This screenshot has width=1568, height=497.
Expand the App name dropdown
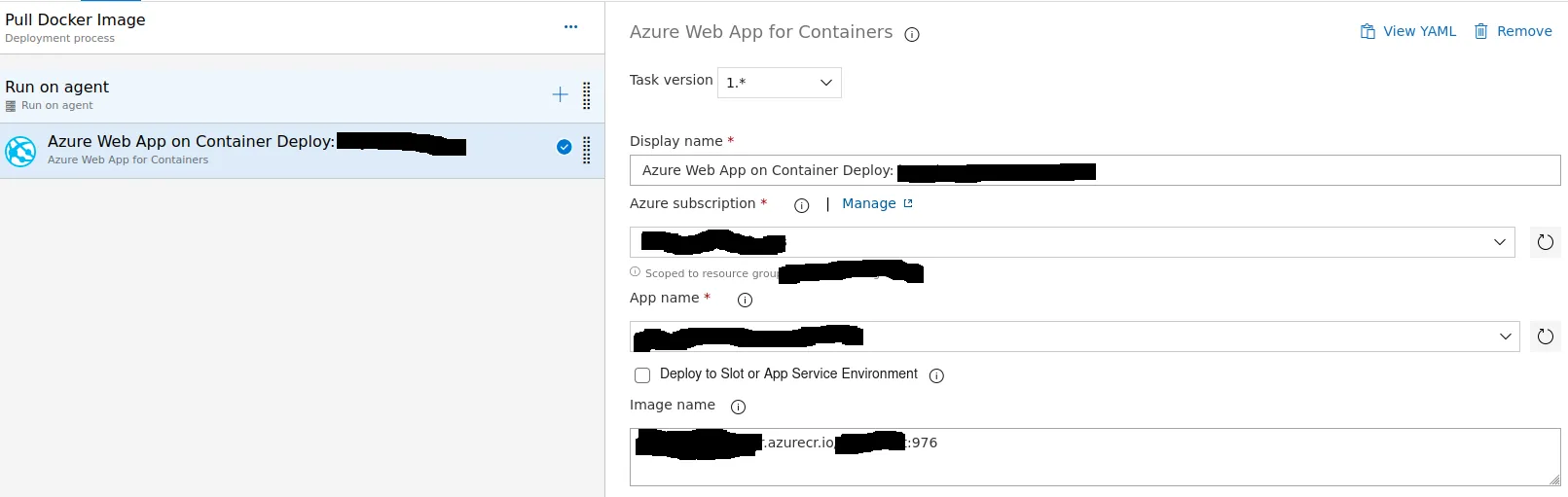1505,337
